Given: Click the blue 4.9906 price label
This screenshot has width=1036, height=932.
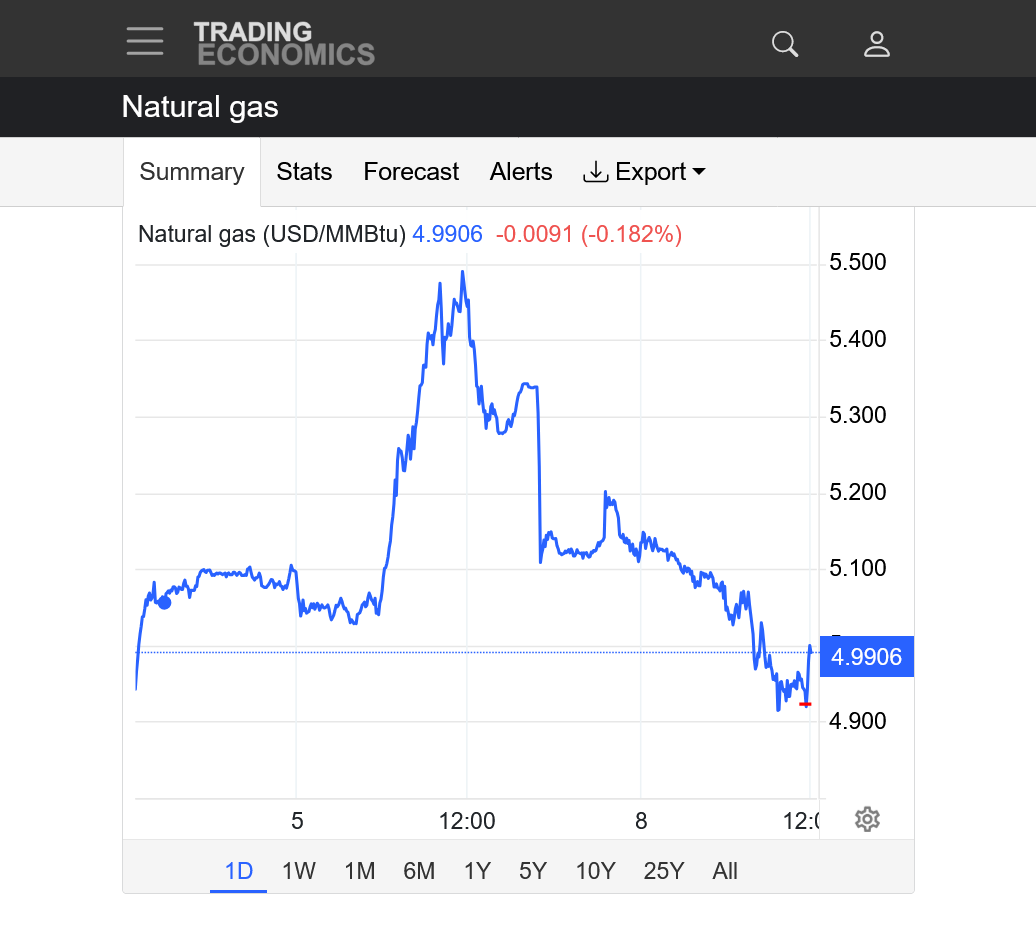Looking at the screenshot, I should (x=866, y=657).
